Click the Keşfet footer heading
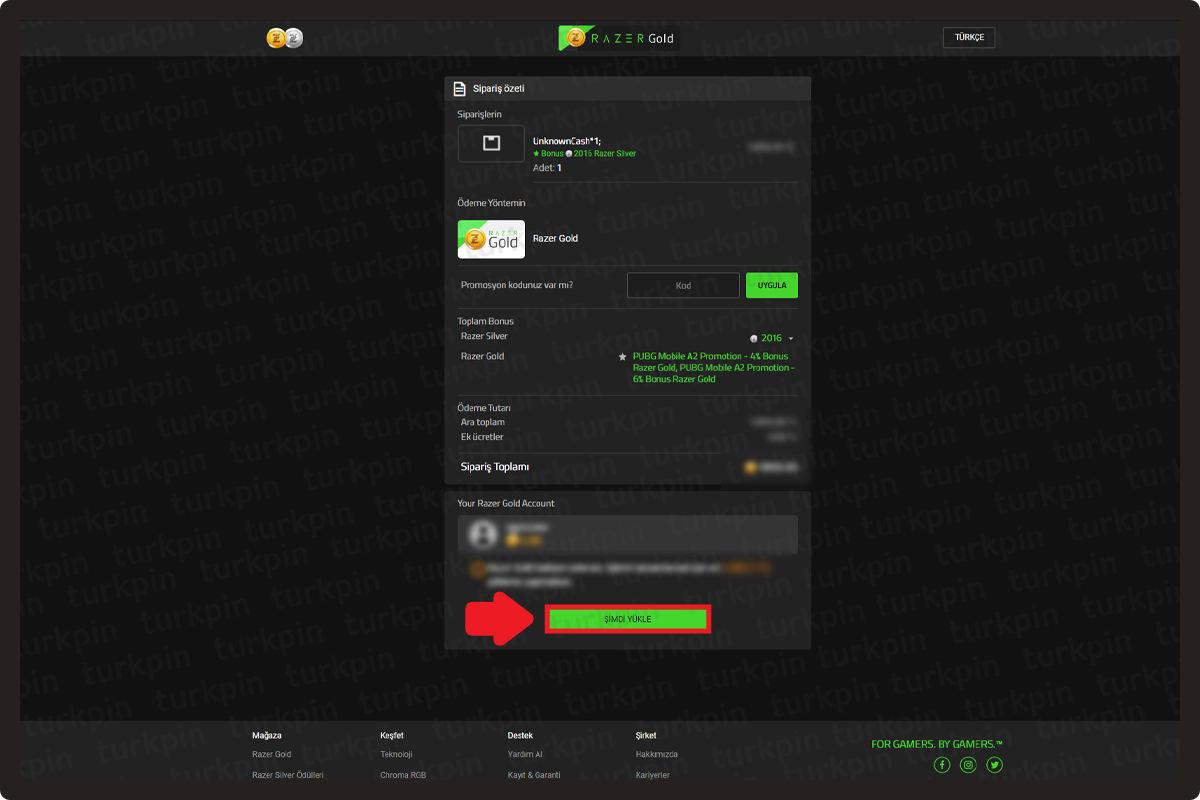 392,735
